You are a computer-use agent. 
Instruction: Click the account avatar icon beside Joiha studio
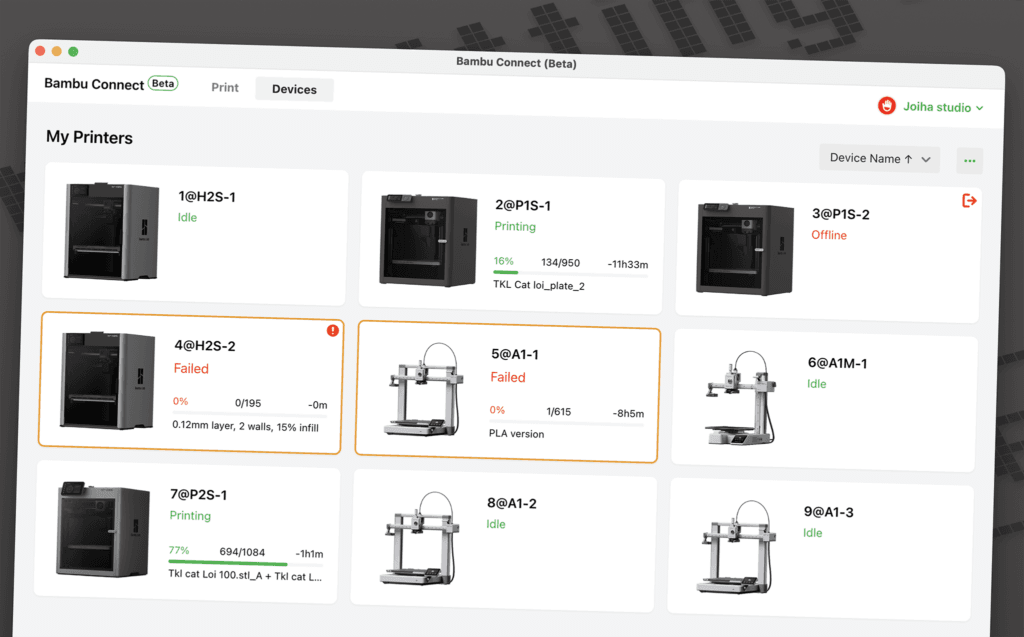tap(886, 105)
